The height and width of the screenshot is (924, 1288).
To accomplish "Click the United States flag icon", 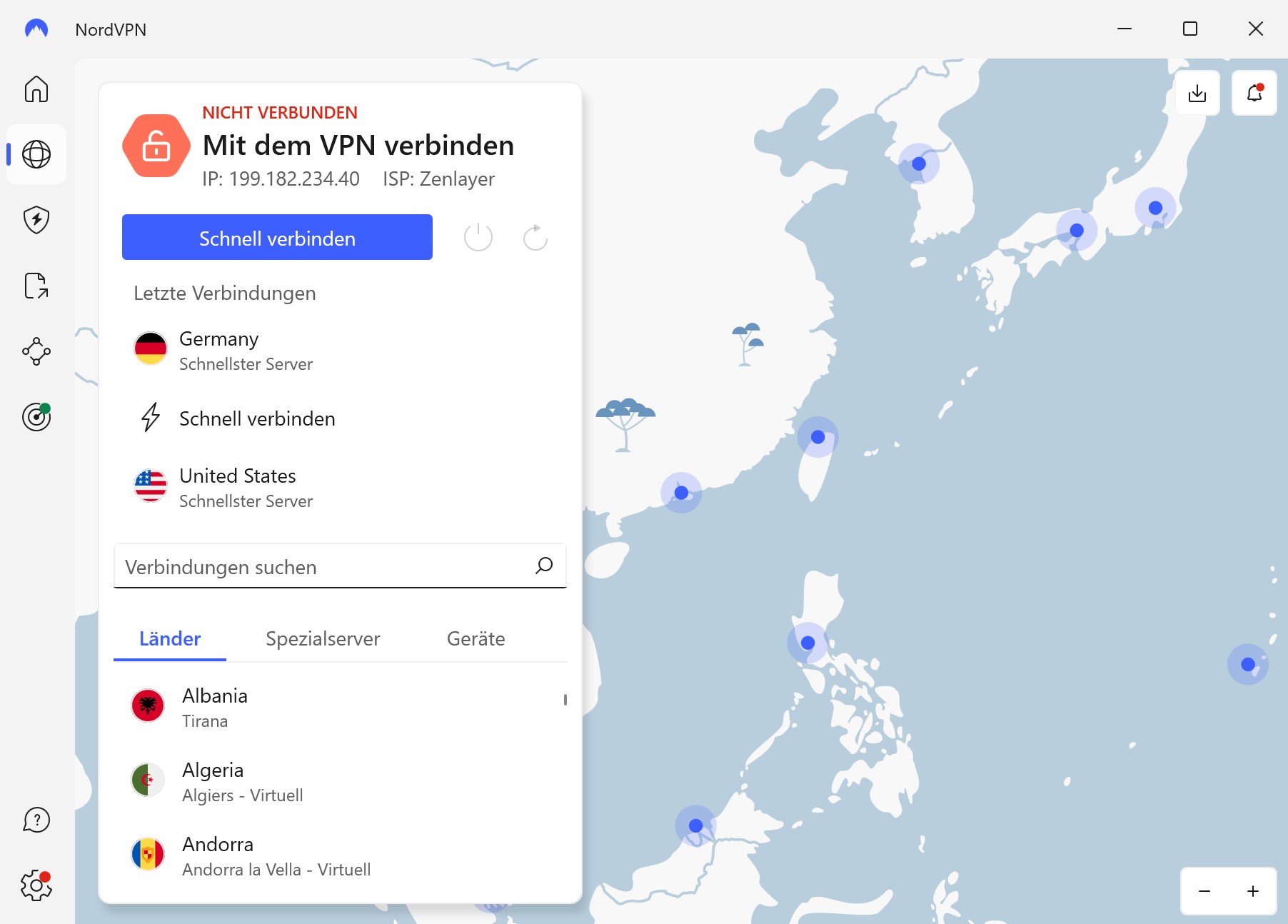I will point(151,486).
